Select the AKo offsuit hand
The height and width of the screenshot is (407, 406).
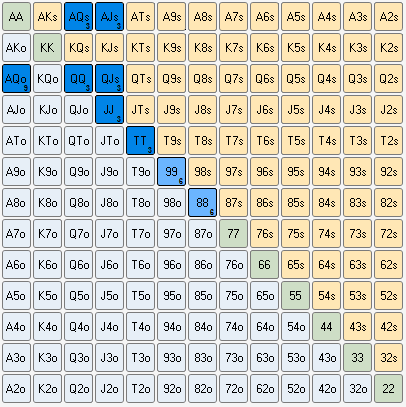(16, 48)
